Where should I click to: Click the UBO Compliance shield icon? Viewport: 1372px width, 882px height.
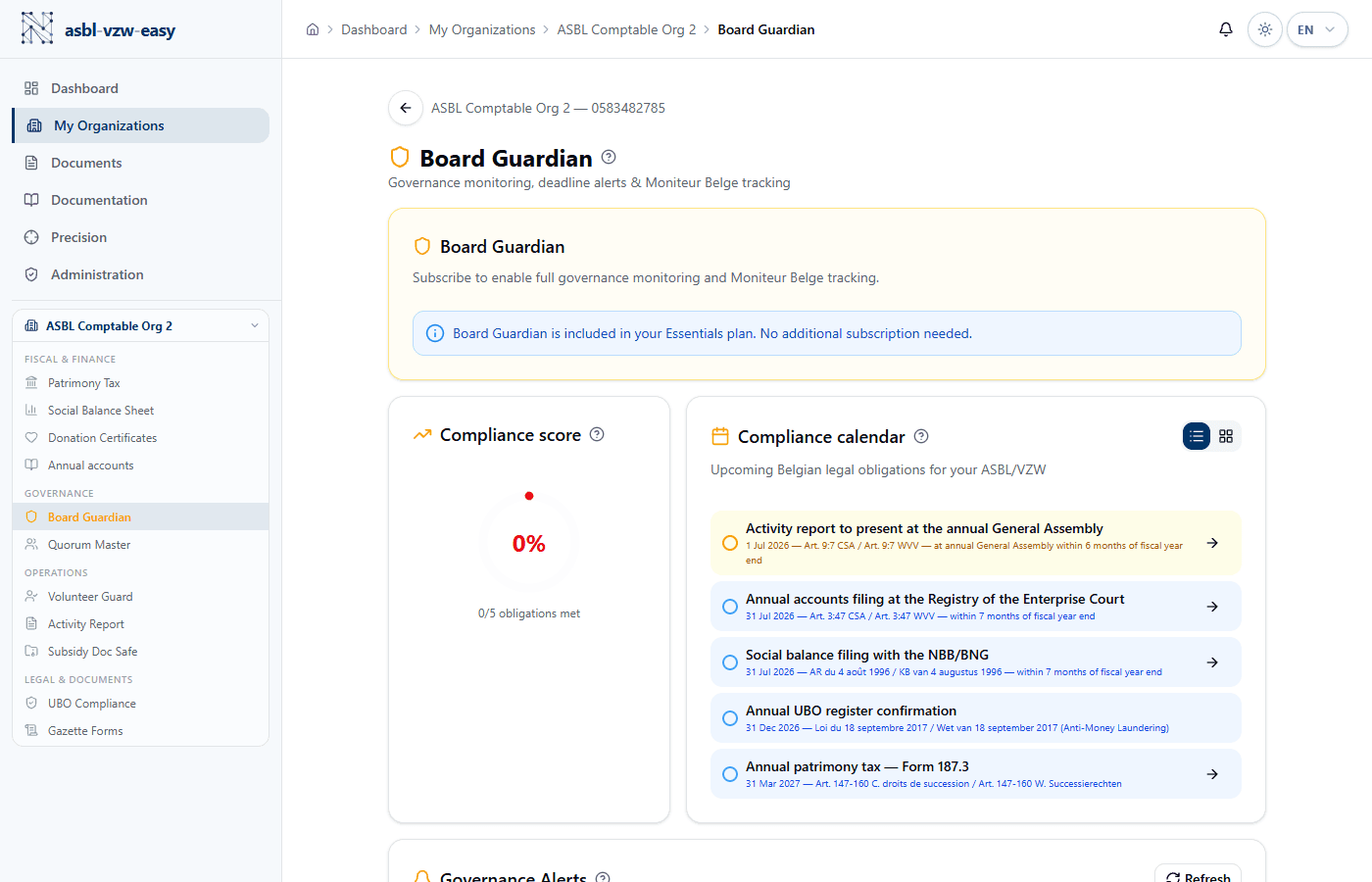pos(31,703)
